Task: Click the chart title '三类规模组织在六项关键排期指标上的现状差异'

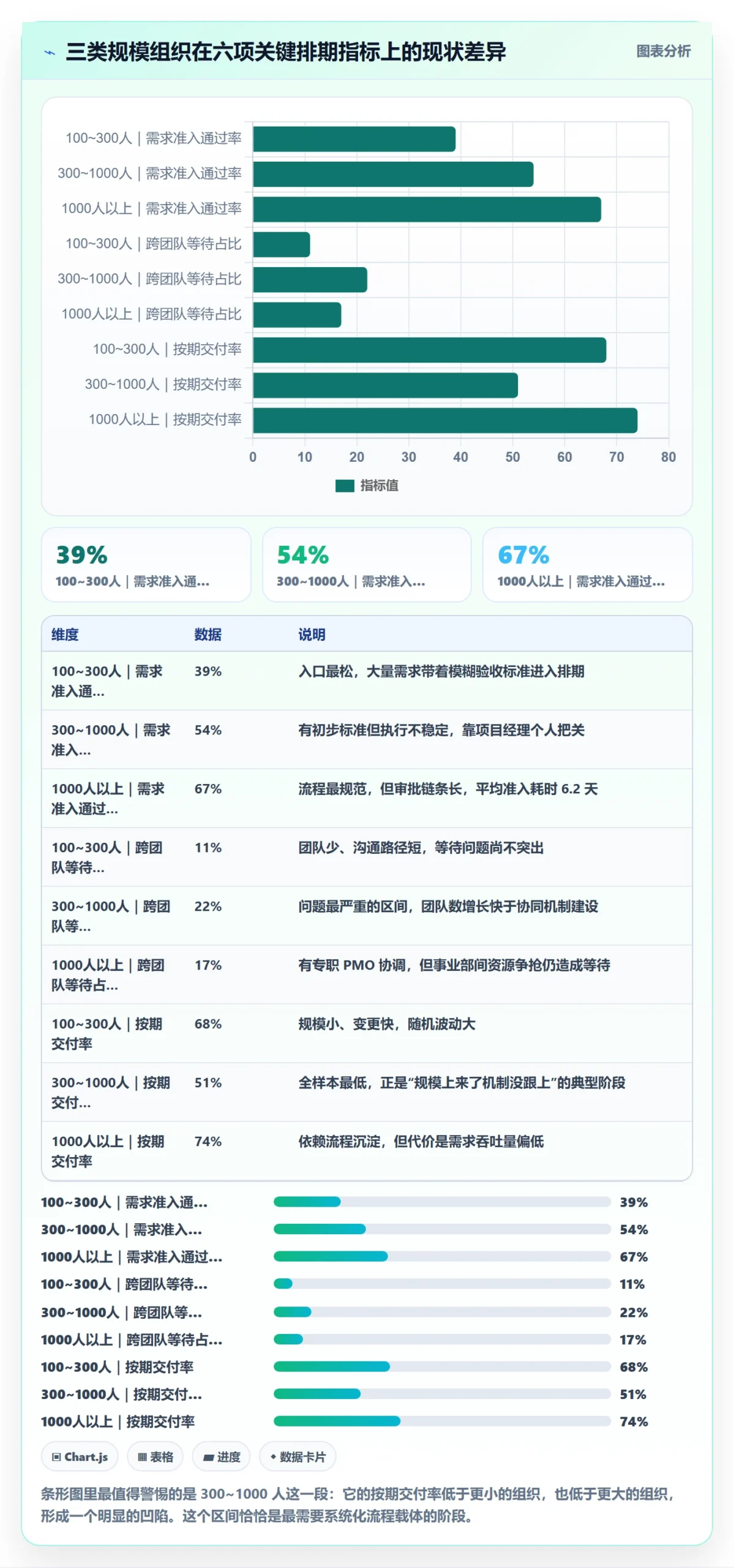Action: [x=286, y=52]
